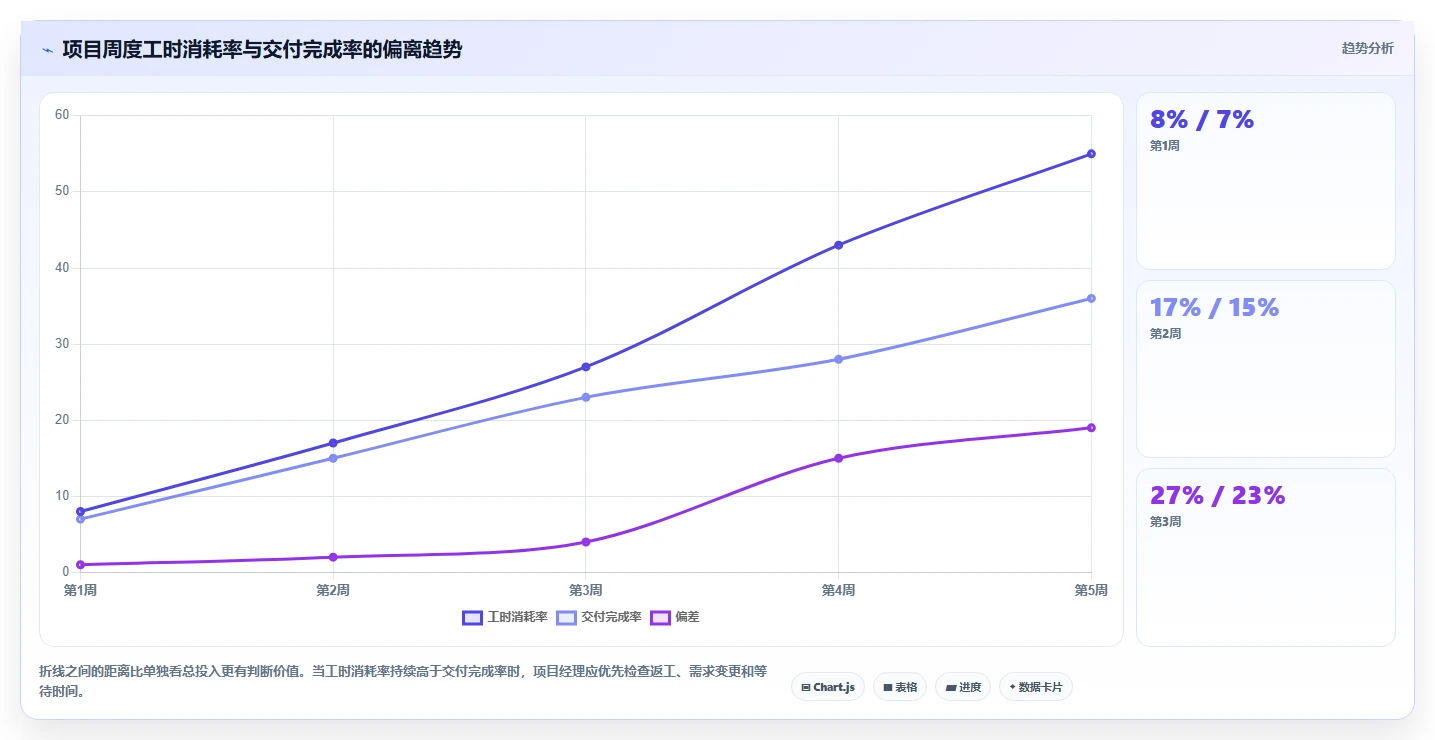Select the 数据卡片 tag chip
This screenshot has width=1435, height=740.
coord(1035,687)
